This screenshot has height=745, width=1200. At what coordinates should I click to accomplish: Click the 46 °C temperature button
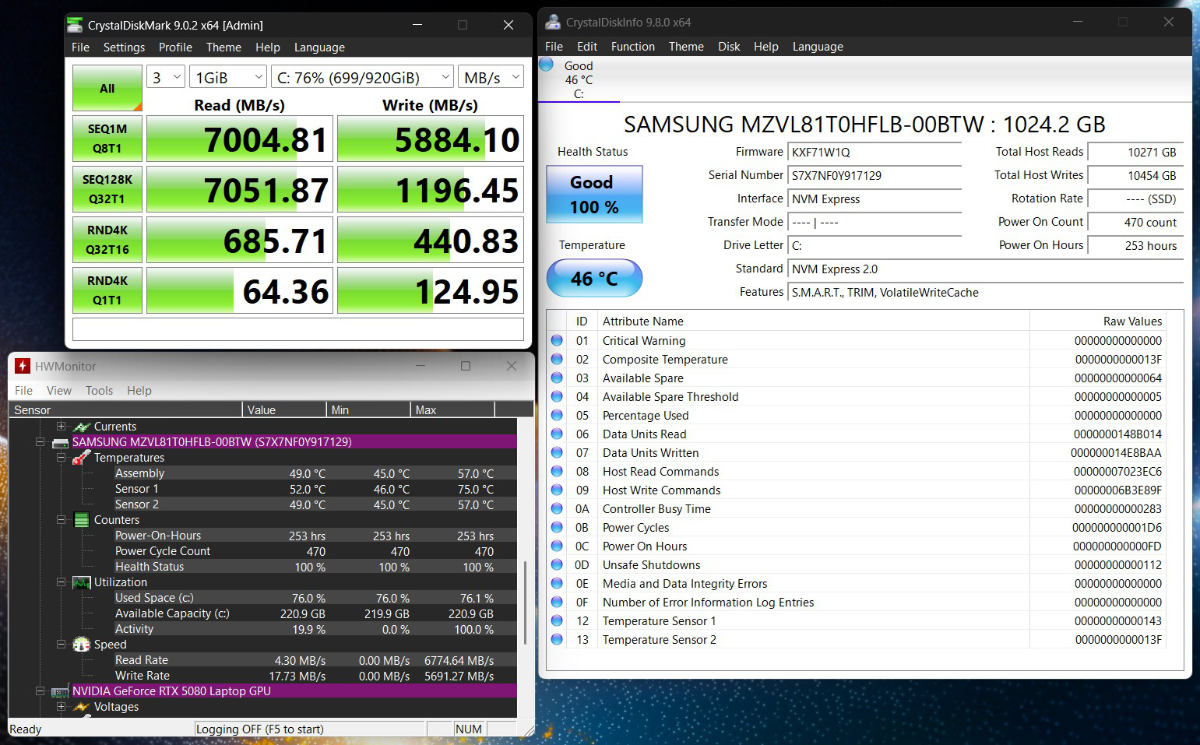coord(594,279)
